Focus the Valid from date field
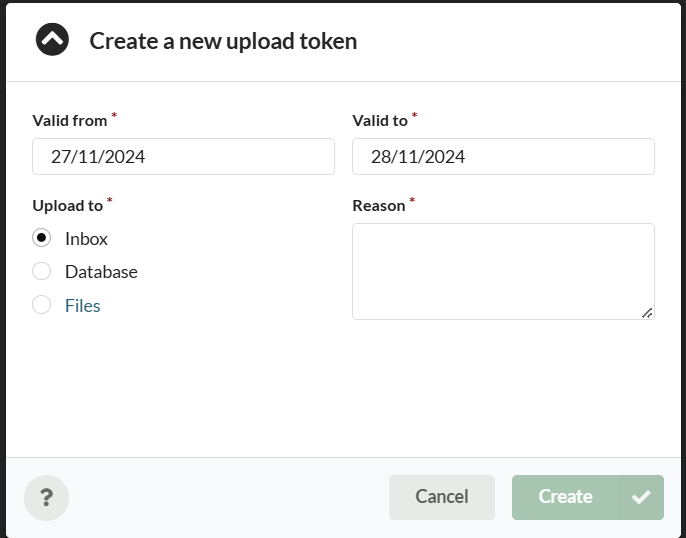Screen dimensions: 686x538 183,157
